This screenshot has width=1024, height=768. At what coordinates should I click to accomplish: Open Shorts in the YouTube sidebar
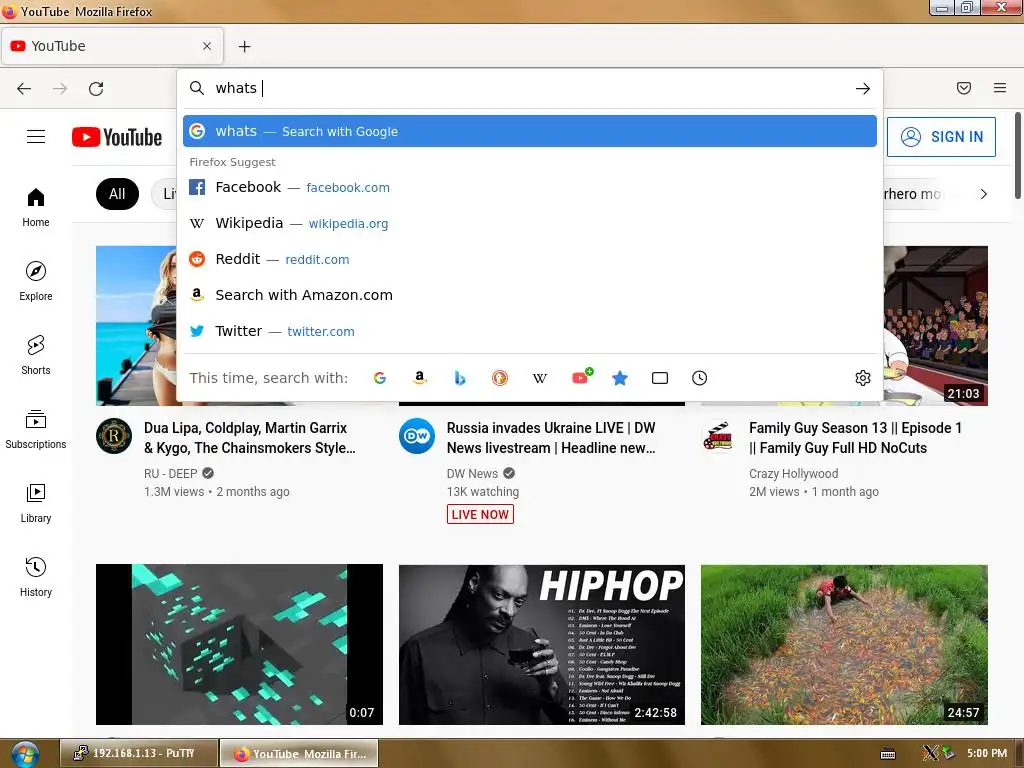coord(36,355)
